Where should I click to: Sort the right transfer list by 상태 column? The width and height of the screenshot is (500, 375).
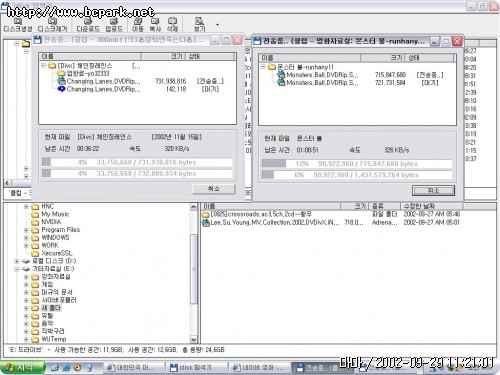pos(430,58)
